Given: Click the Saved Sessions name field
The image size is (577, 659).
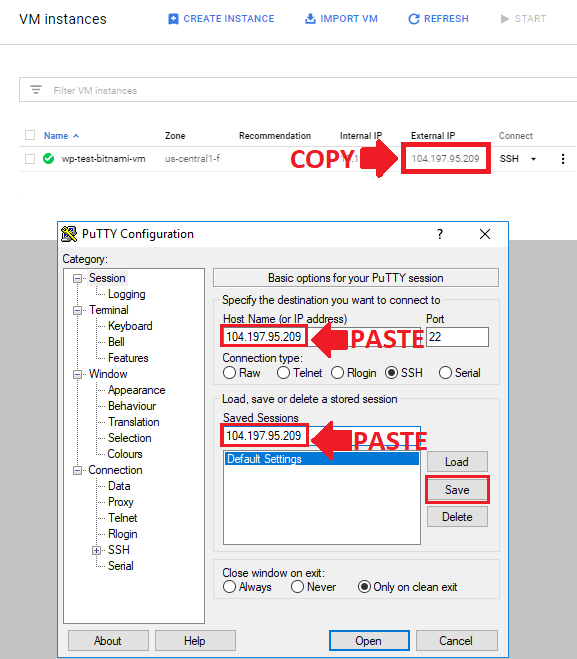Looking at the screenshot, I should 321,436.
